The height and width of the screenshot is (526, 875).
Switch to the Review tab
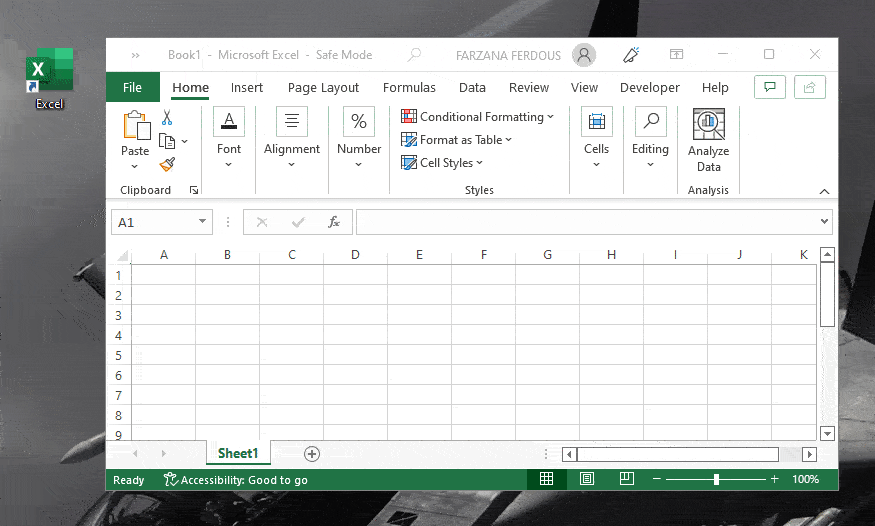click(x=529, y=88)
